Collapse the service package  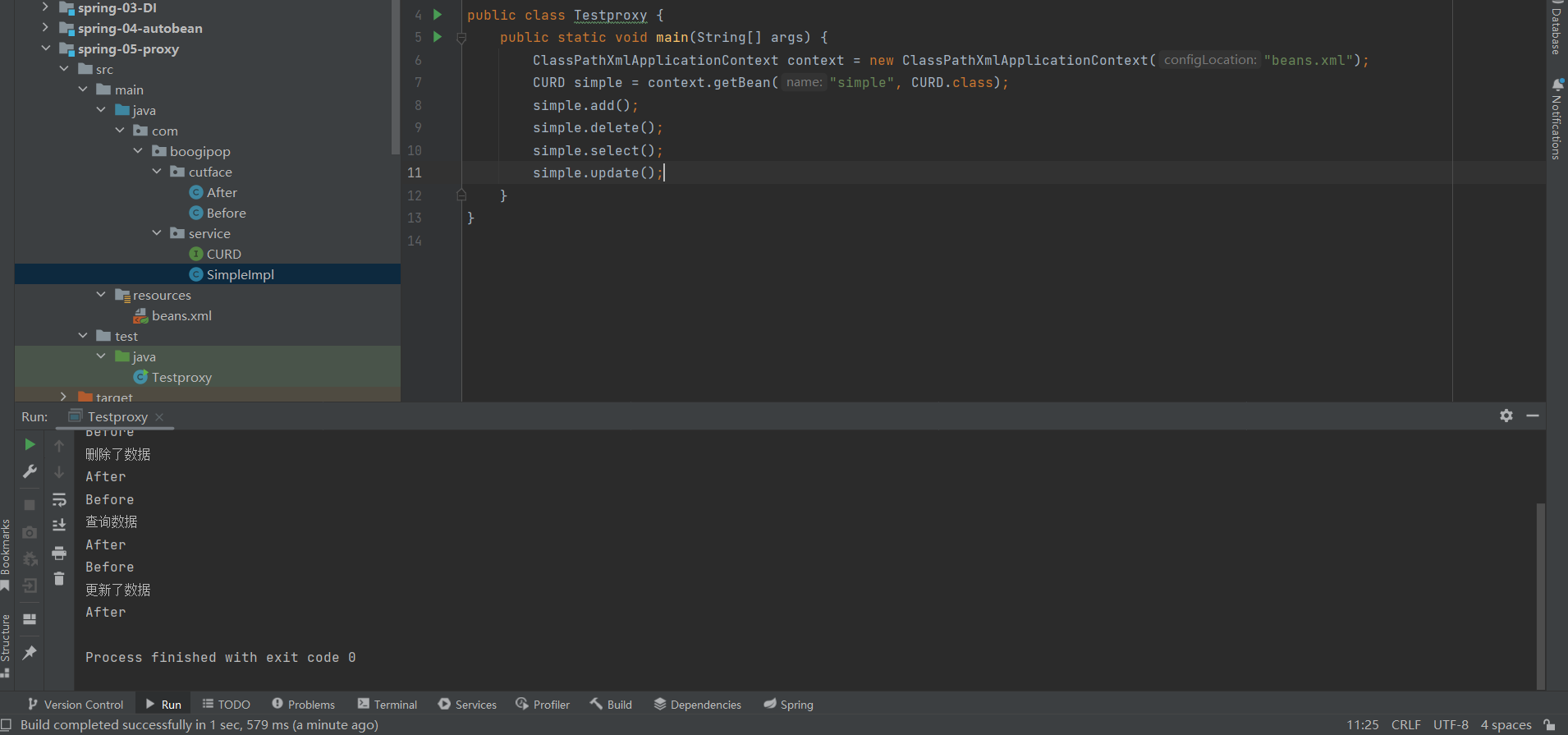pyautogui.click(x=157, y=233)
